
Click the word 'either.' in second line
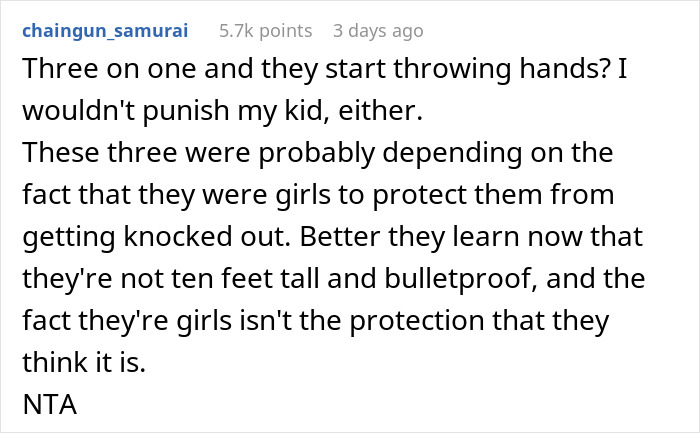[x=380, y=111]
